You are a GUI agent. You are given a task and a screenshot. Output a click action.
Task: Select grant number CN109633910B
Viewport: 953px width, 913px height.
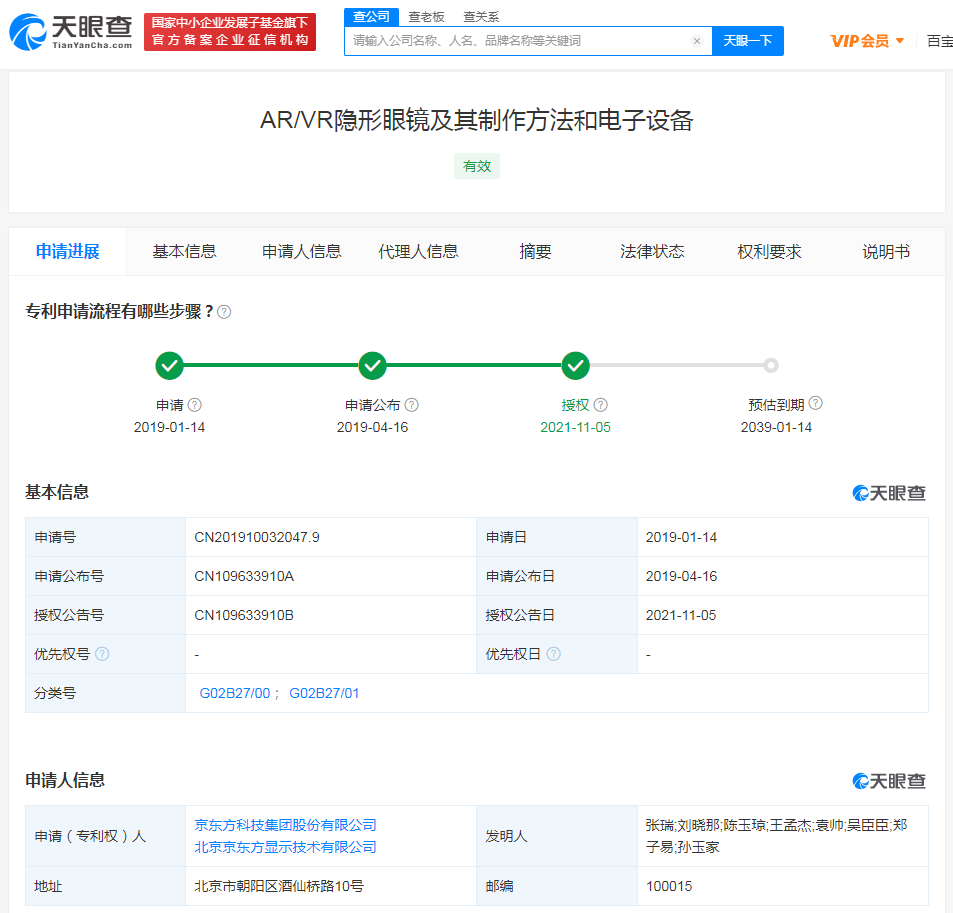(x=244, y=615)
